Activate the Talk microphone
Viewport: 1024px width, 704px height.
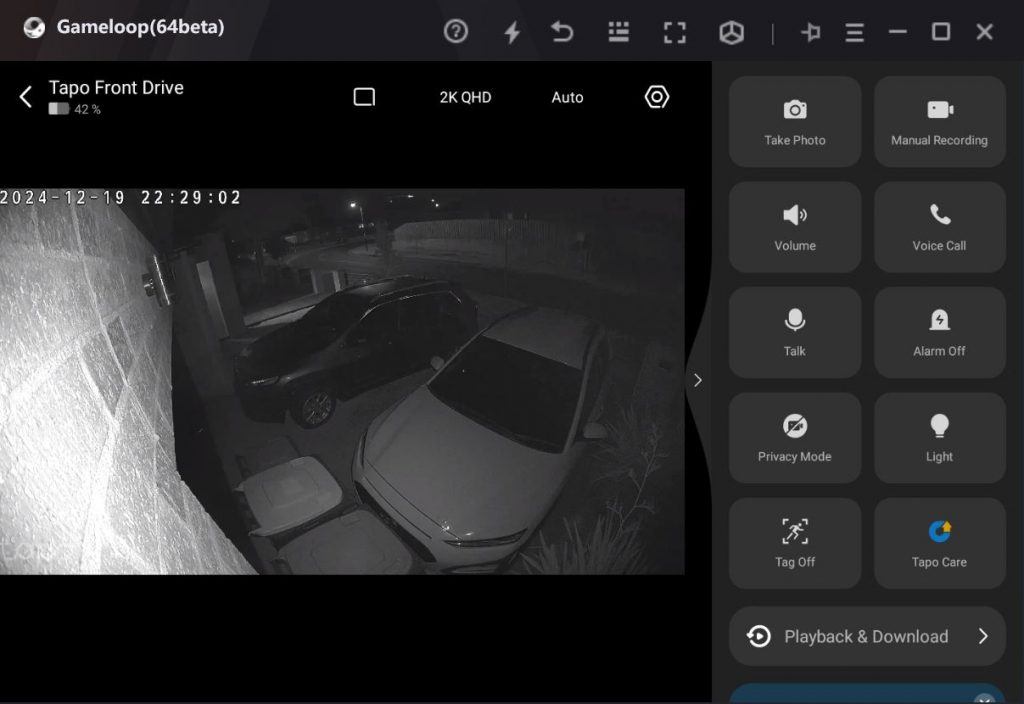(x=794, y=332)
